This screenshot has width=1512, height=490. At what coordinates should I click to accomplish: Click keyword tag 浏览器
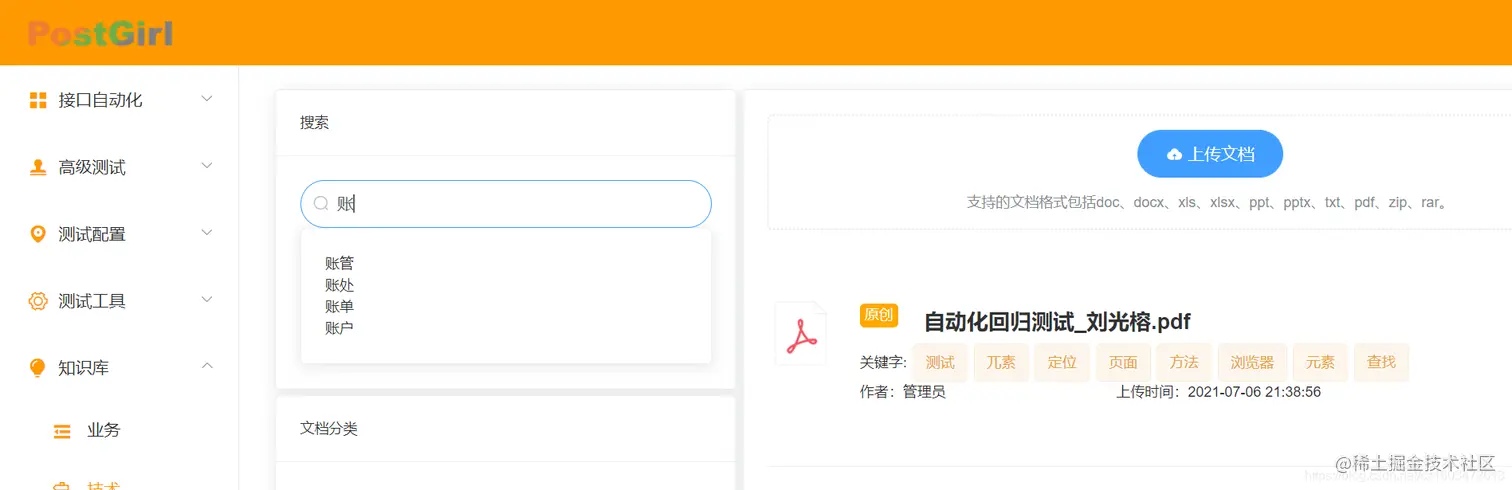1252,363
